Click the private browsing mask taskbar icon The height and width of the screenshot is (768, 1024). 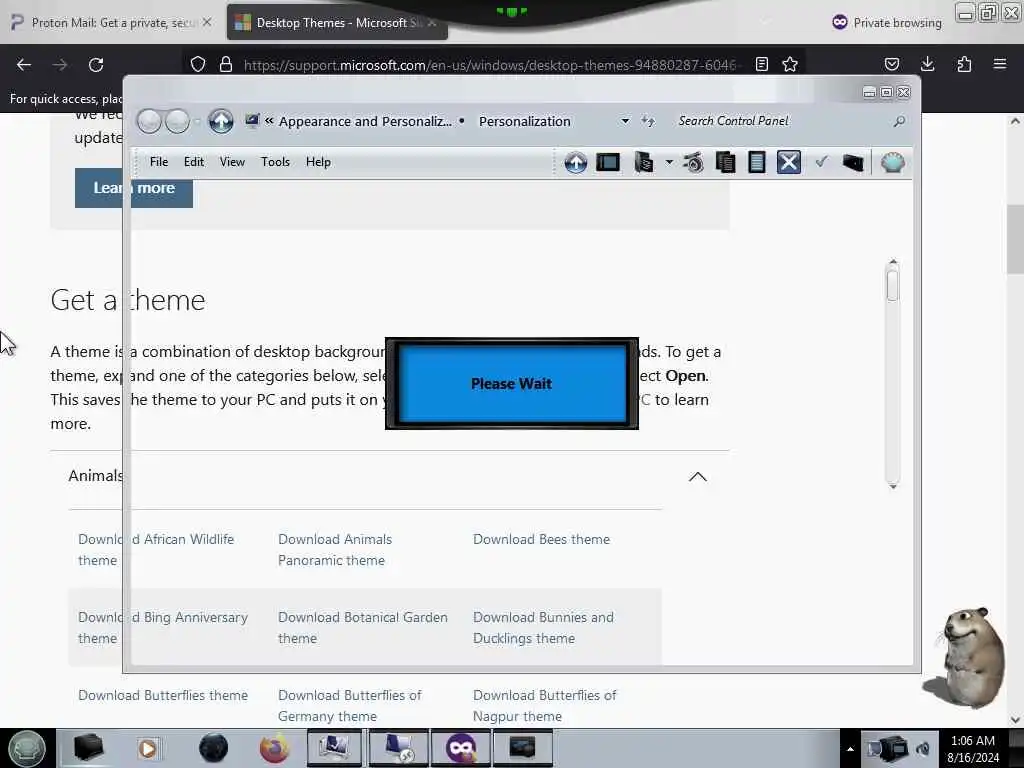coord(461,748)
